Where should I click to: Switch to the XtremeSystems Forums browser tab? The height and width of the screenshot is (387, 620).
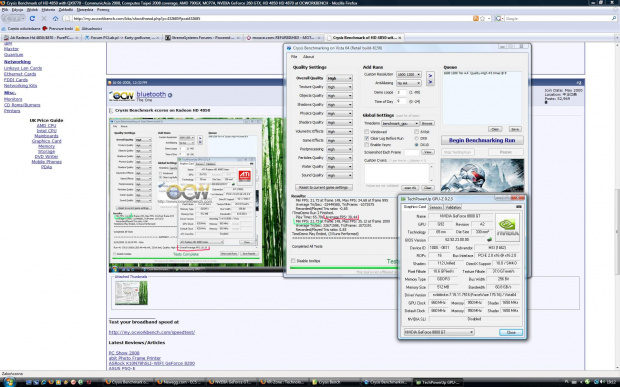pos(202,38)
